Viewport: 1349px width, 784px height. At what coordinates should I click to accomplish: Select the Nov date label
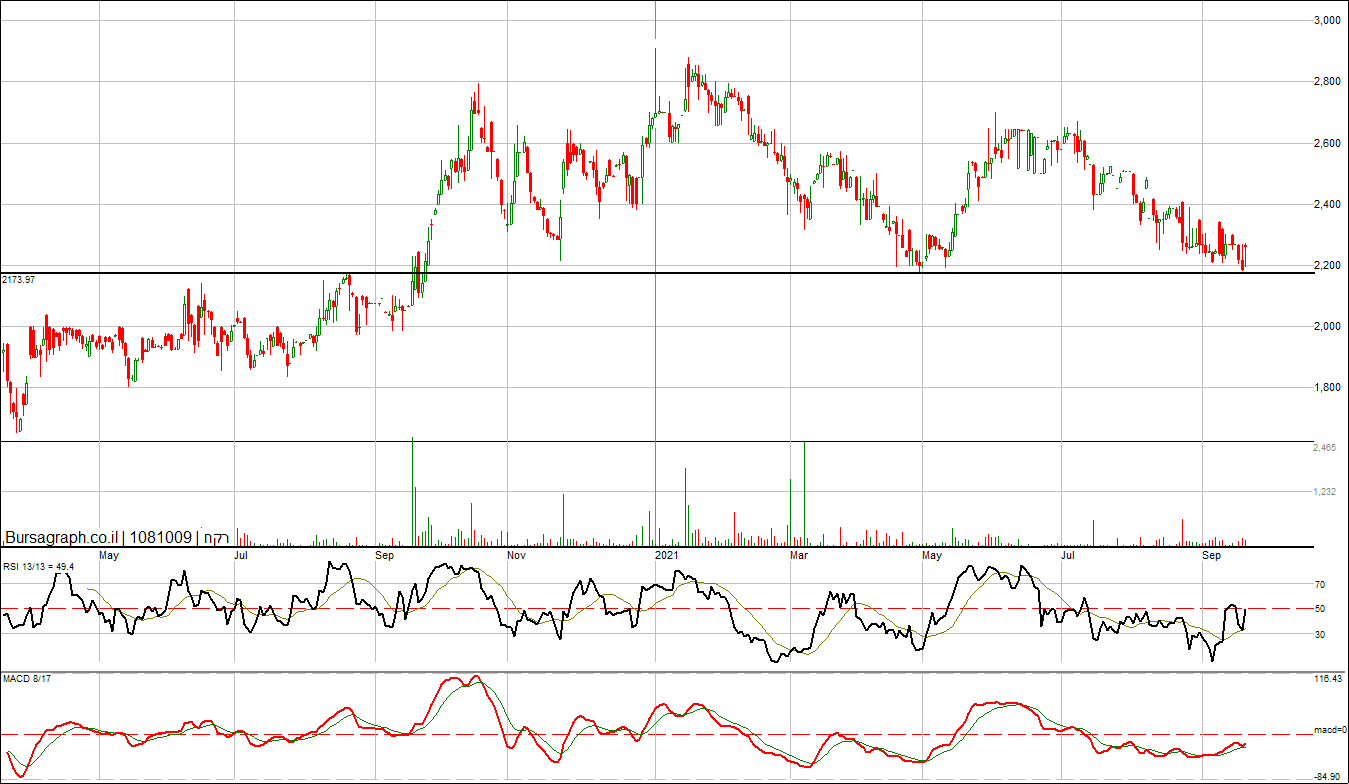point(516,554)
